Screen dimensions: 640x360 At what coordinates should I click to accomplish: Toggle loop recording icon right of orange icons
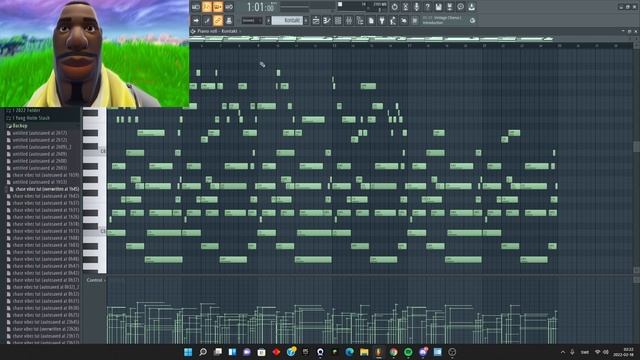pos(229,7)
